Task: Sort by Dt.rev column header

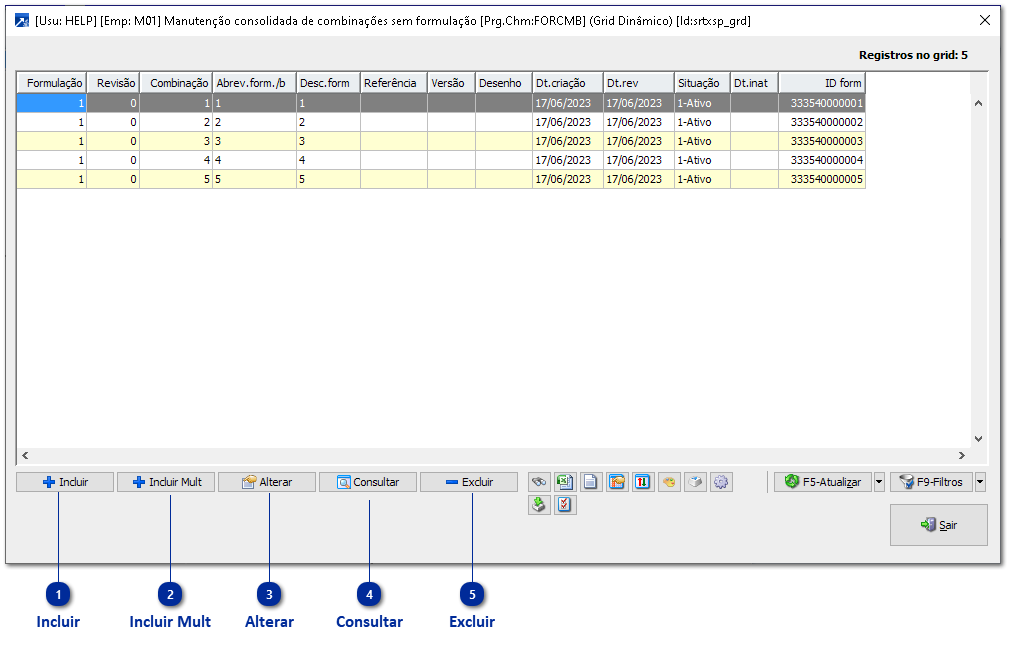Action: (639, 83)
